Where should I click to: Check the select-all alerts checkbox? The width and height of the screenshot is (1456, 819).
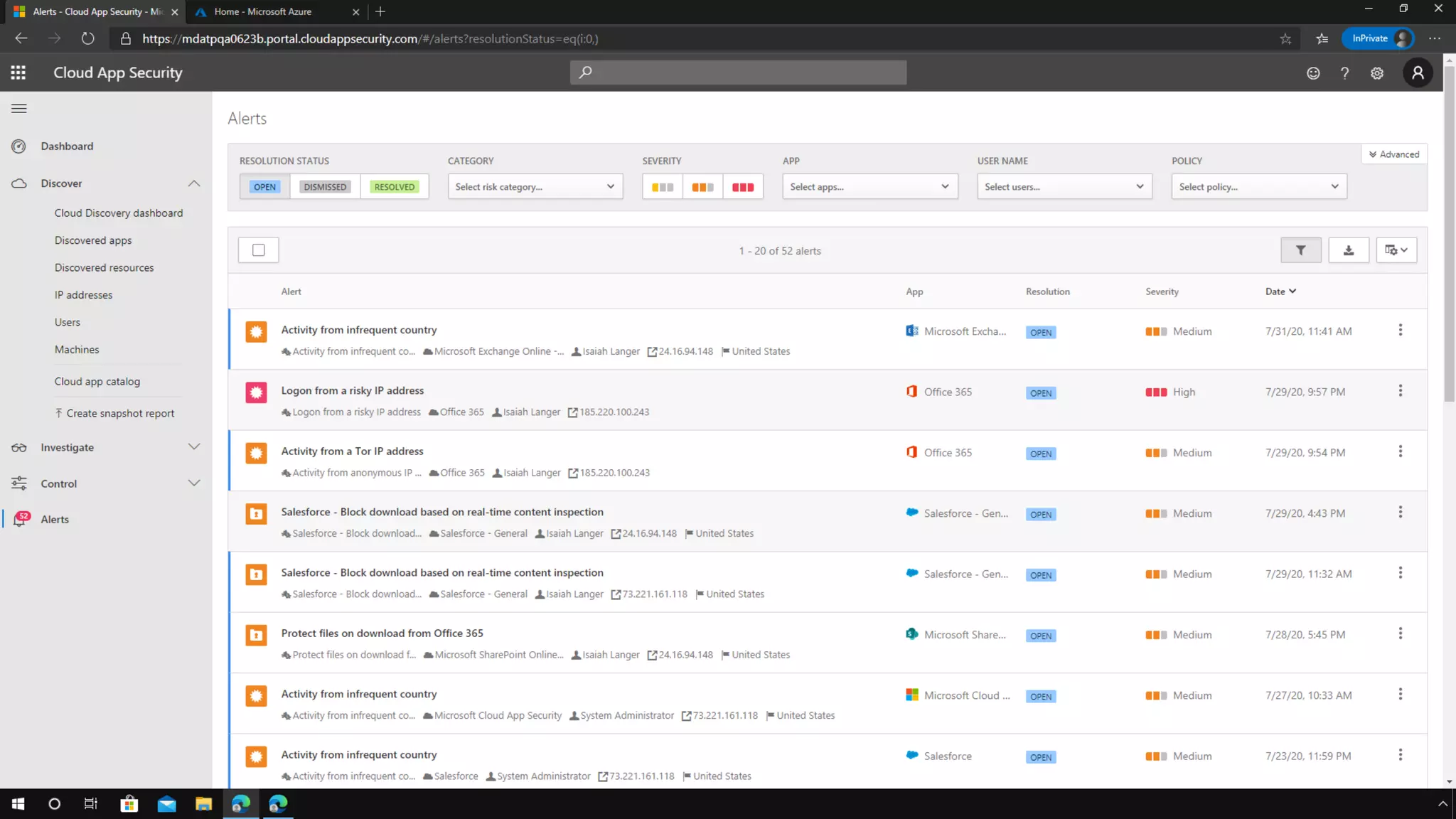tap(258, 250)
